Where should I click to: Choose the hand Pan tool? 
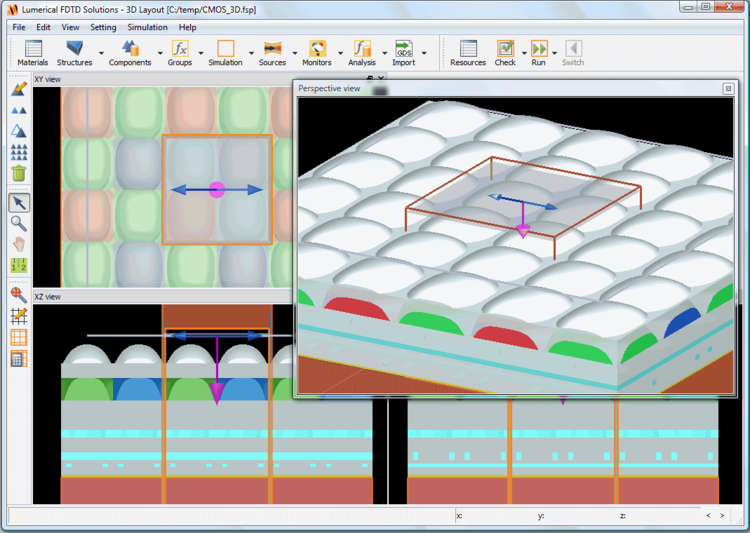[18, 244]
